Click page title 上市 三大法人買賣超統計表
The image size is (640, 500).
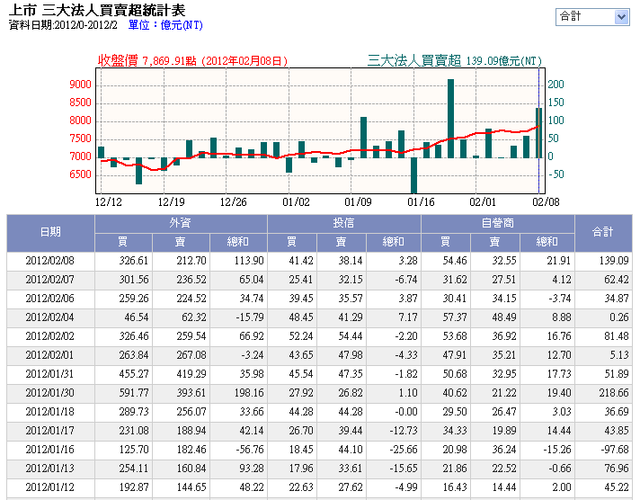click(97, 10)
